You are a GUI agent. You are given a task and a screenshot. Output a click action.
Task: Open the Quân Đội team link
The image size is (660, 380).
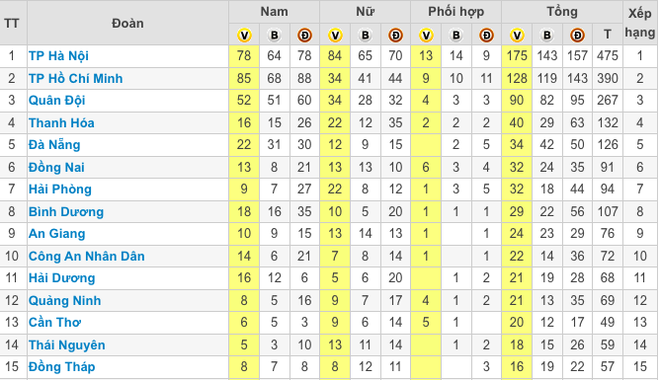tap(57, 101)
